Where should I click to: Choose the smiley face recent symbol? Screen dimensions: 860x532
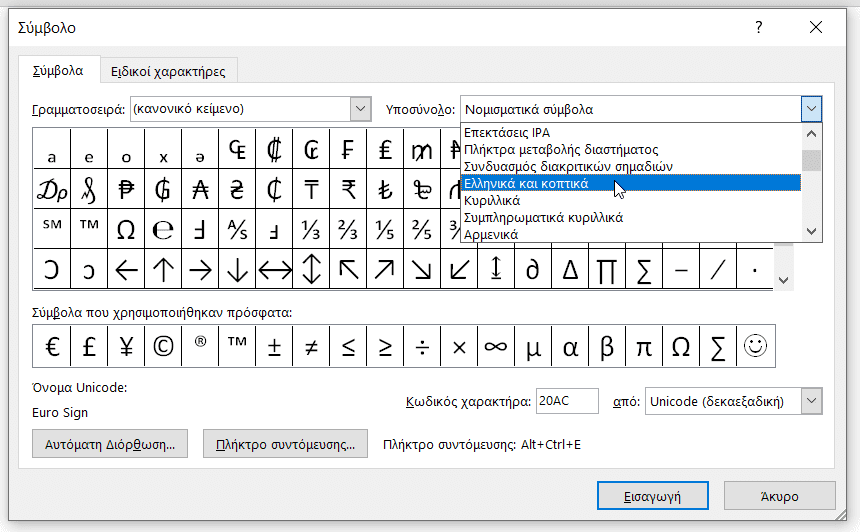tap(756, 346)
